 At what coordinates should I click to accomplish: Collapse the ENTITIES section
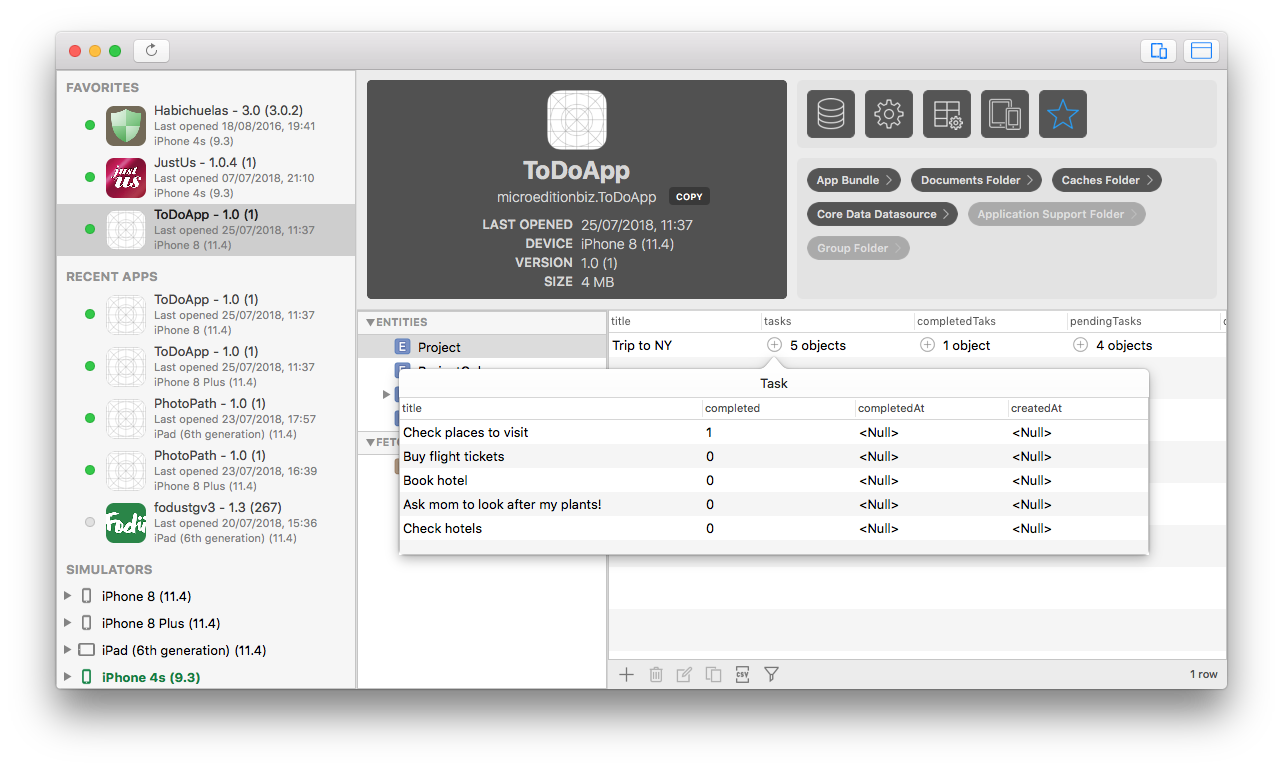[371, 322]
